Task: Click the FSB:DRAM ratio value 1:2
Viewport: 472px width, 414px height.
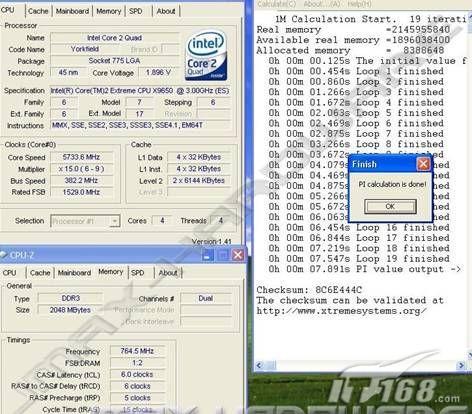Action: (x=137, y=363)
